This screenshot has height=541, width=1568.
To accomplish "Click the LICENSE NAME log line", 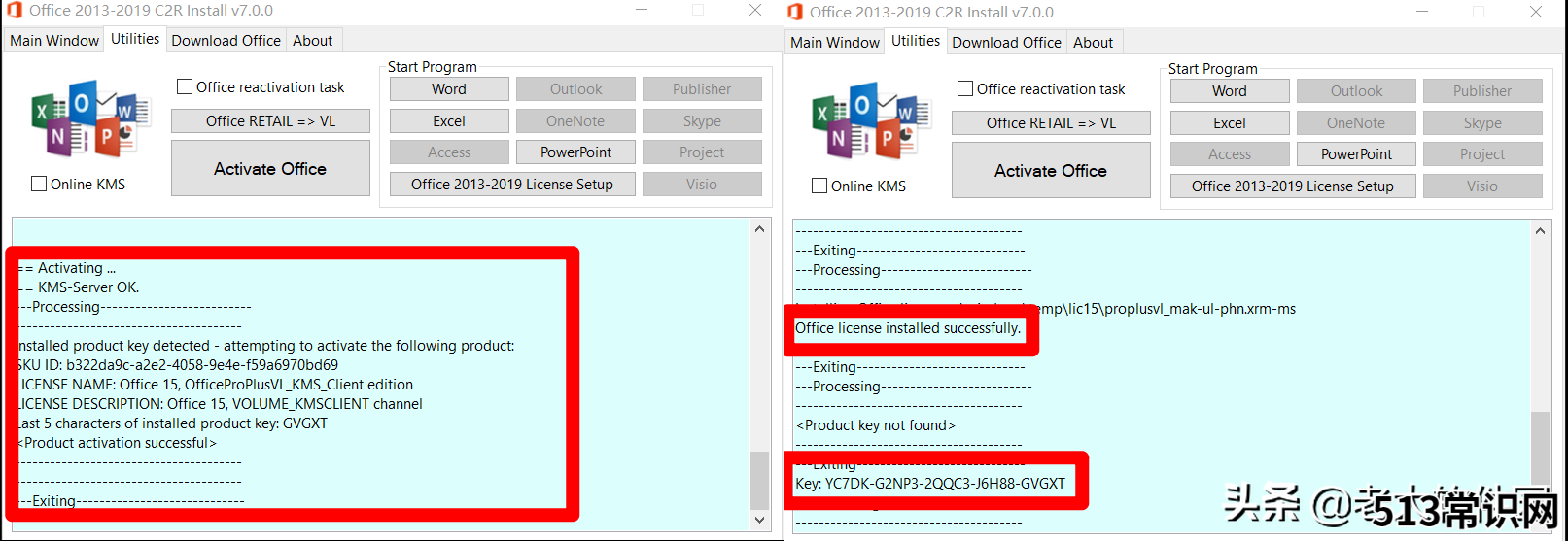I will (216, 385).
